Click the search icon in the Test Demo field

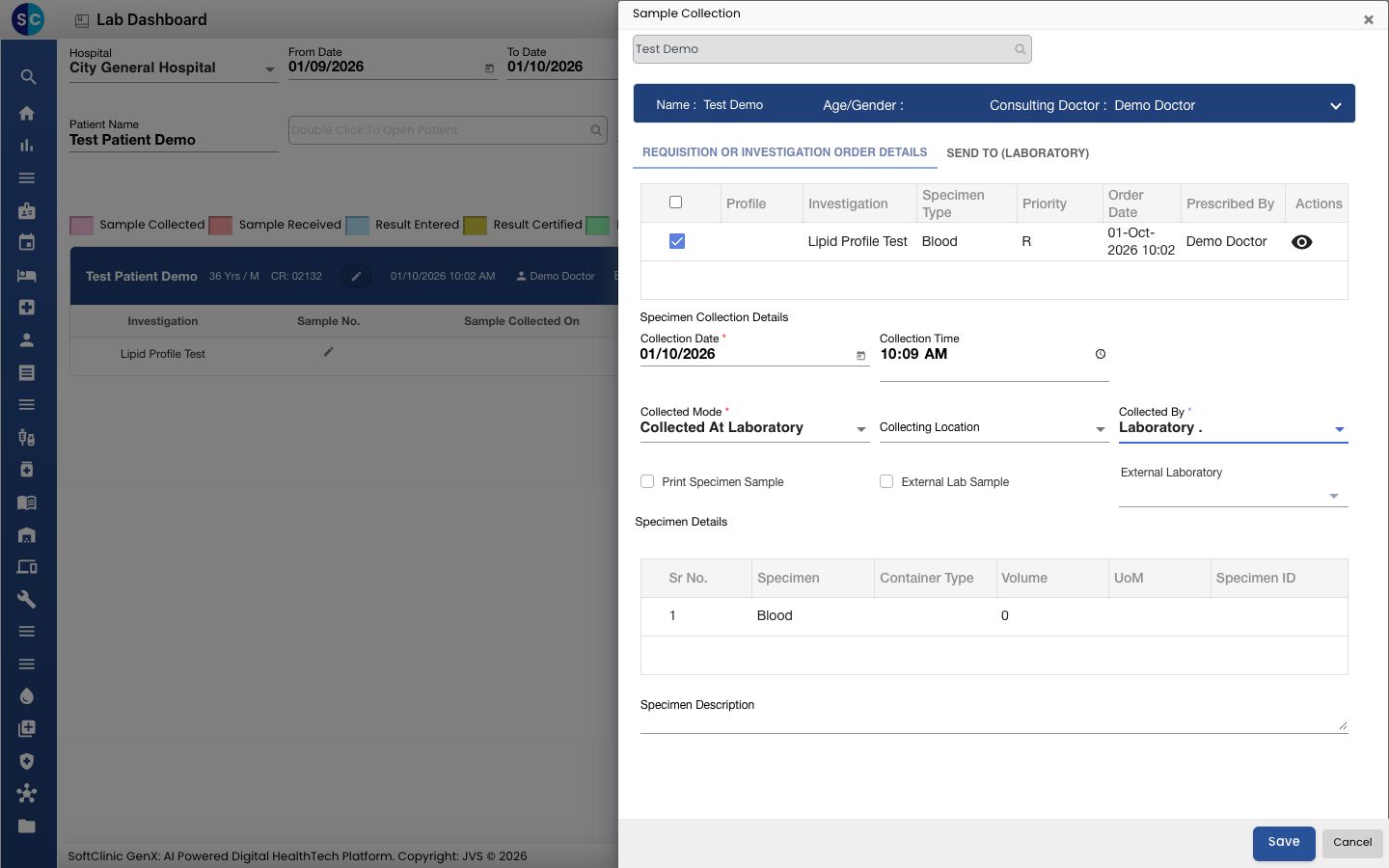pos(1021,49)
